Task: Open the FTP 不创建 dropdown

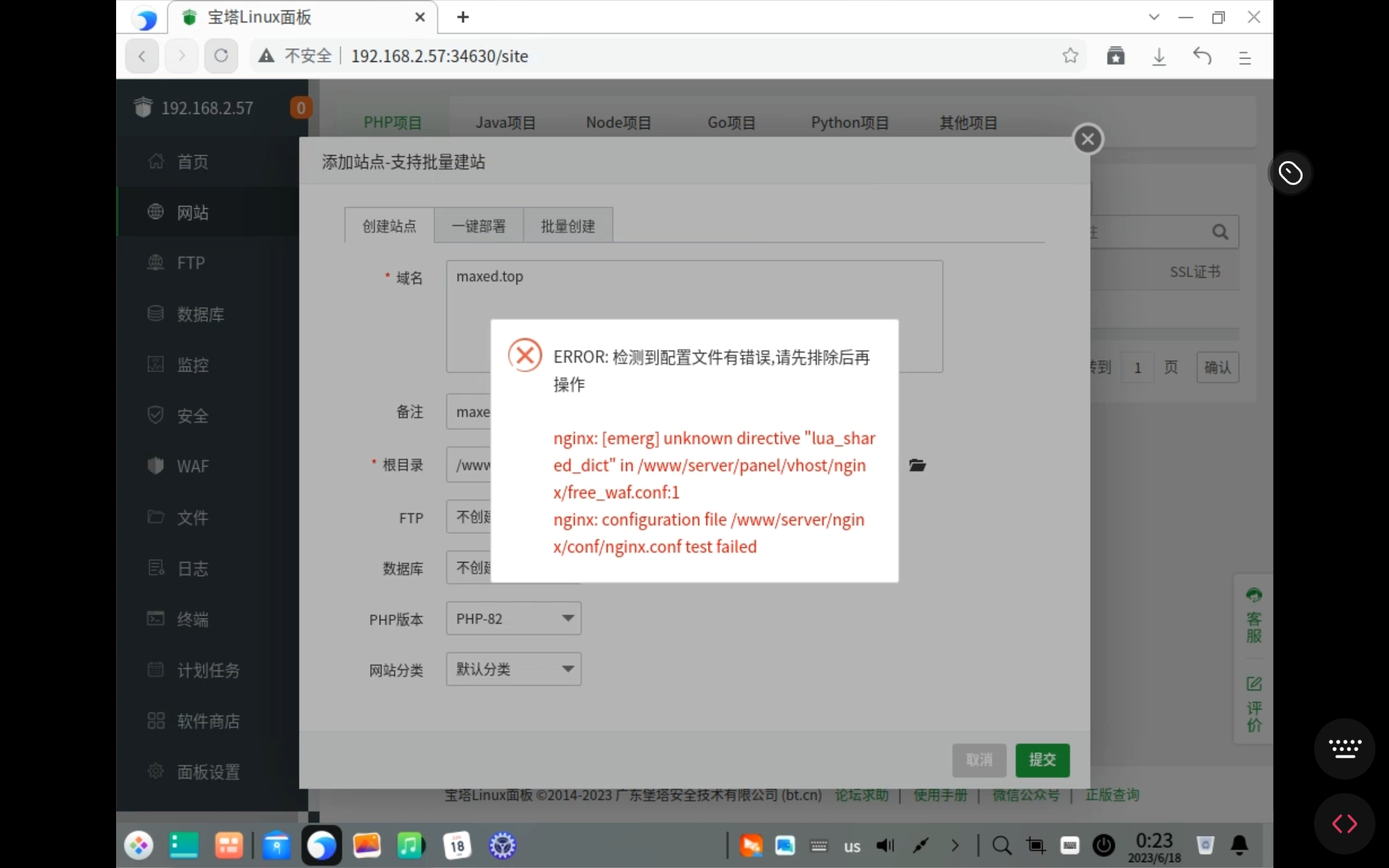Action: pos(468,516)
